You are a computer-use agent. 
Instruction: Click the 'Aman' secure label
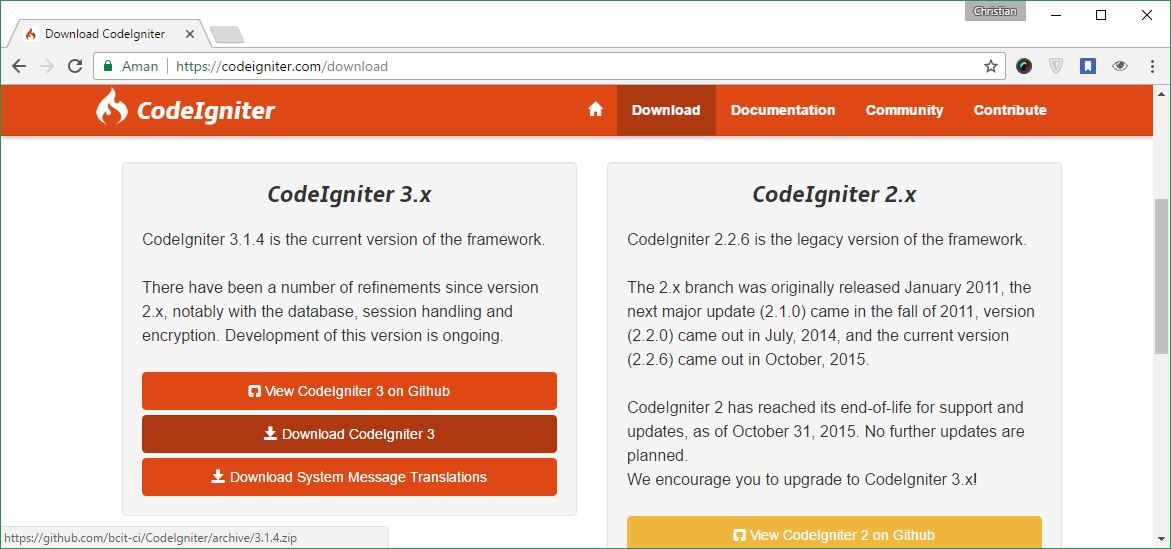140,66
